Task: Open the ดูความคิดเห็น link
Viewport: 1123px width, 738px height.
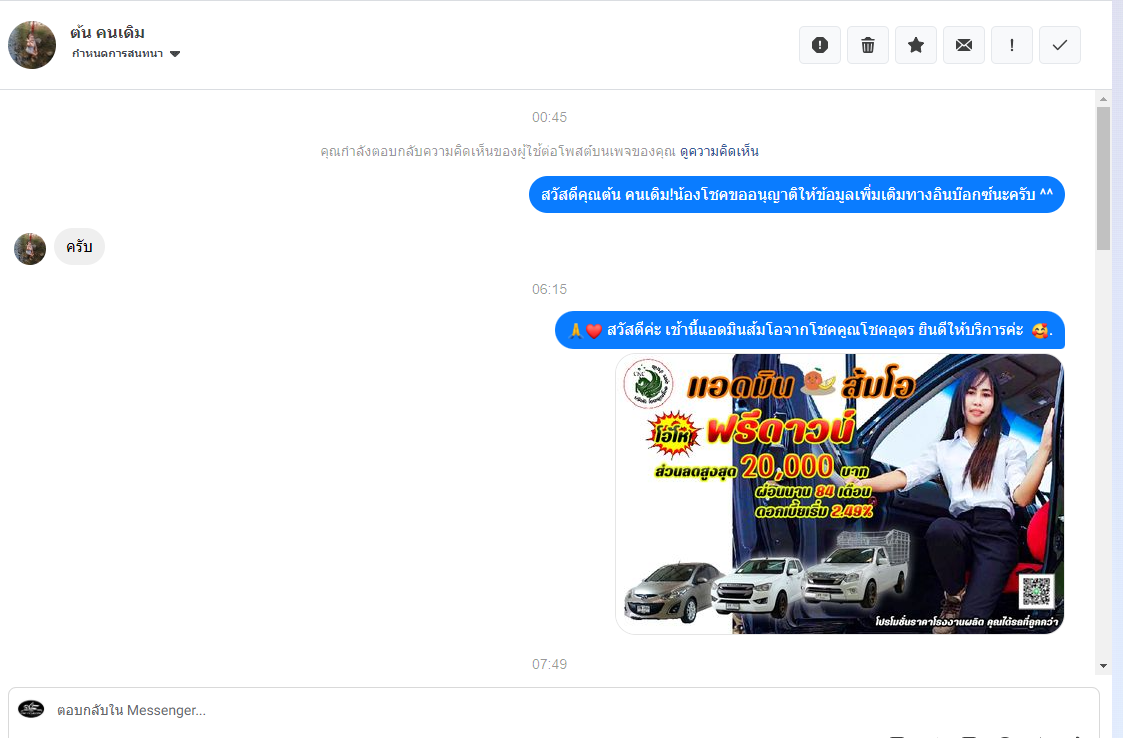Action: (x=719, y=151)
